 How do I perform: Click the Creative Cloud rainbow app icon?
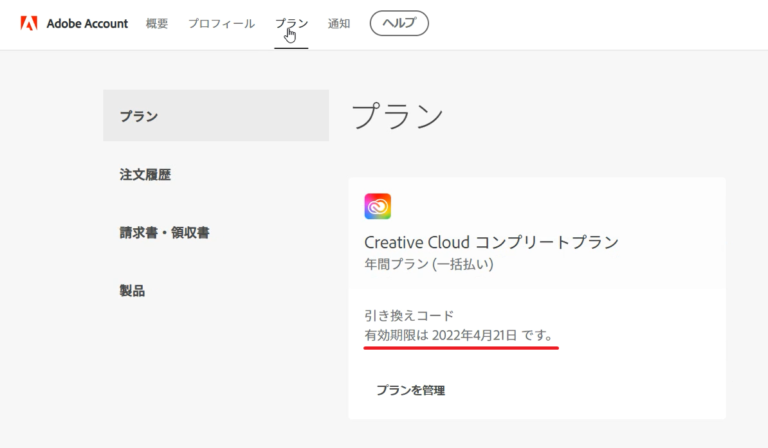click(378, 206)
